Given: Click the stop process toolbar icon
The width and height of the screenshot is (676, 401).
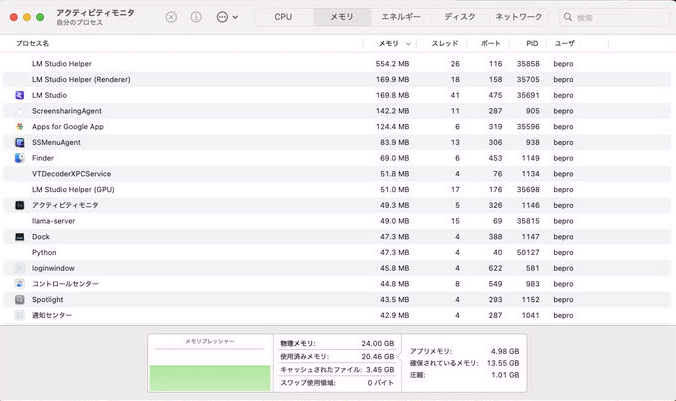Looking at the screenshot, I should [x=171, y=17].
